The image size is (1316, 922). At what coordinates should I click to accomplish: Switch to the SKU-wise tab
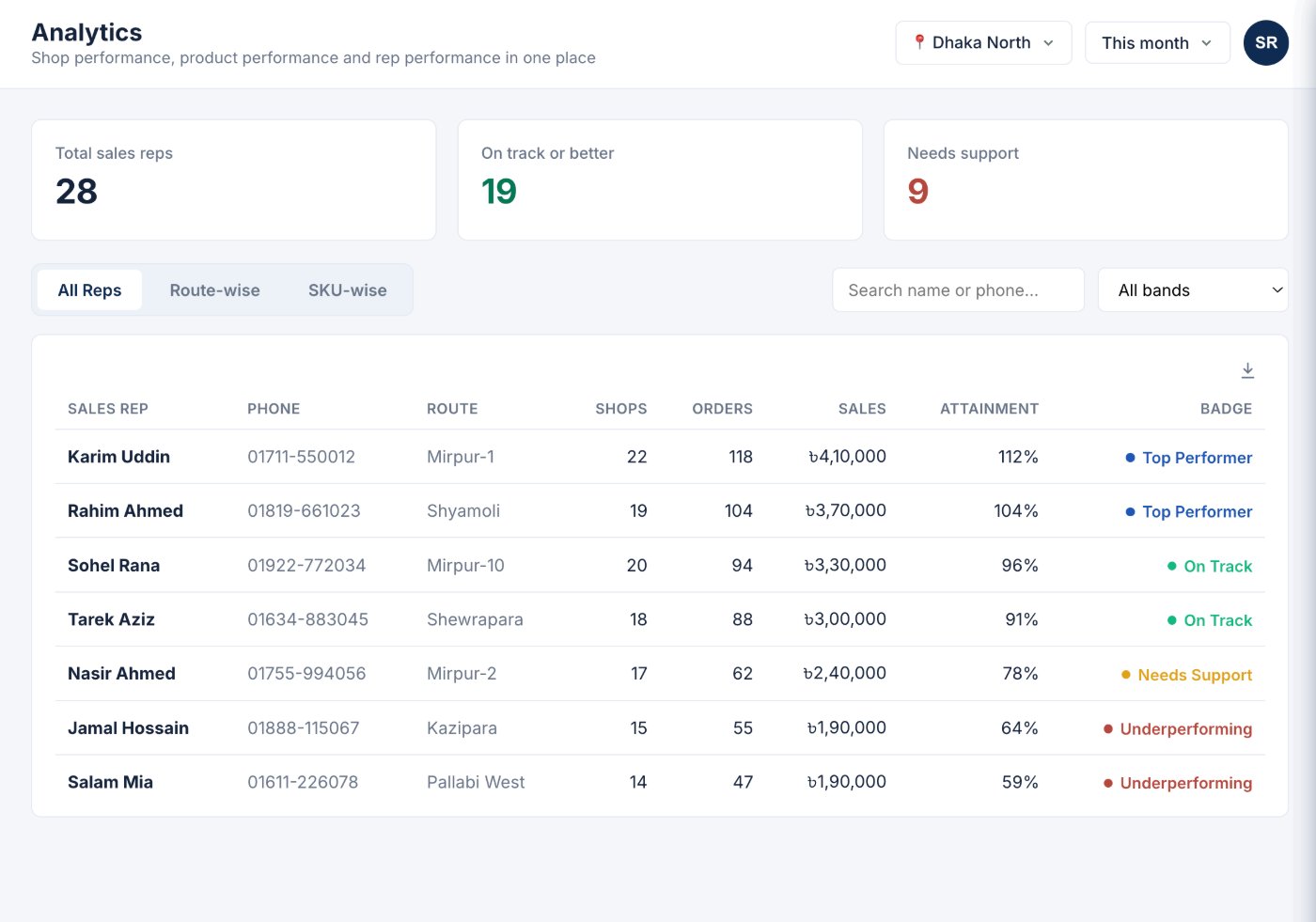(x=347, y=290)
